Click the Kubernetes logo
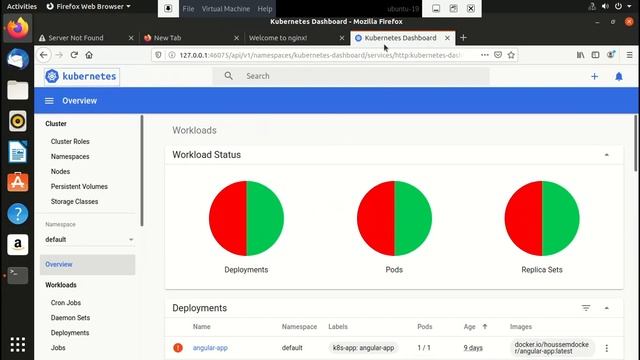Image resolution: width=640 pixels, height=360 pixels. 82,76
